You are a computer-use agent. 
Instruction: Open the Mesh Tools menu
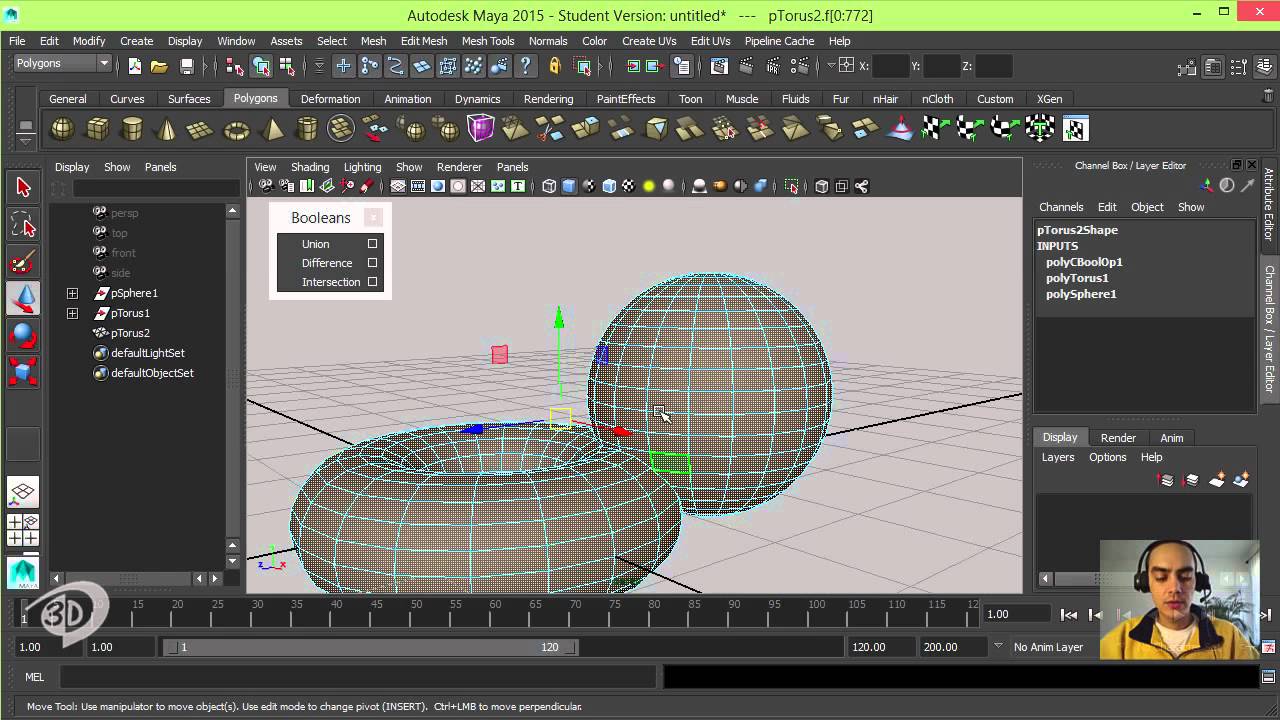click(x=488, y=41)
